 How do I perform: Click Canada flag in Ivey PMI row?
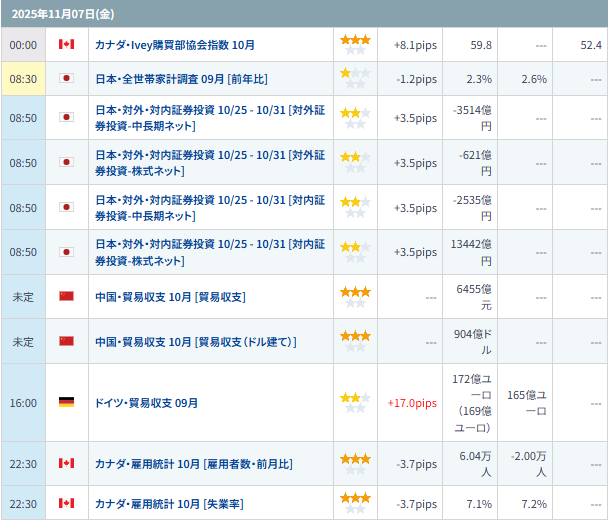click(x=66, y=45)
